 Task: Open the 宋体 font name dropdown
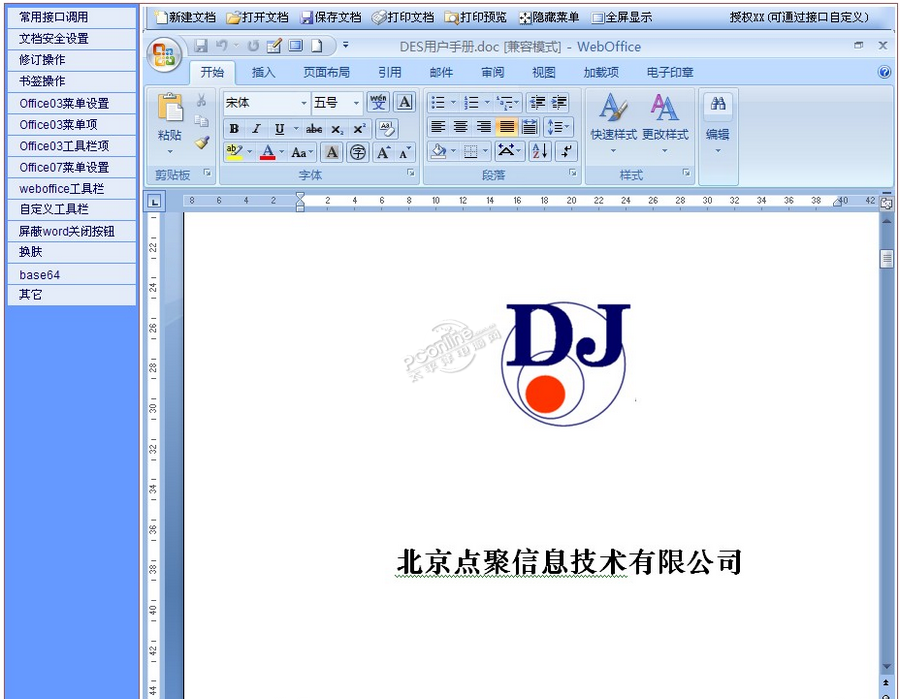pyautogui.click(x=304, y=103)
